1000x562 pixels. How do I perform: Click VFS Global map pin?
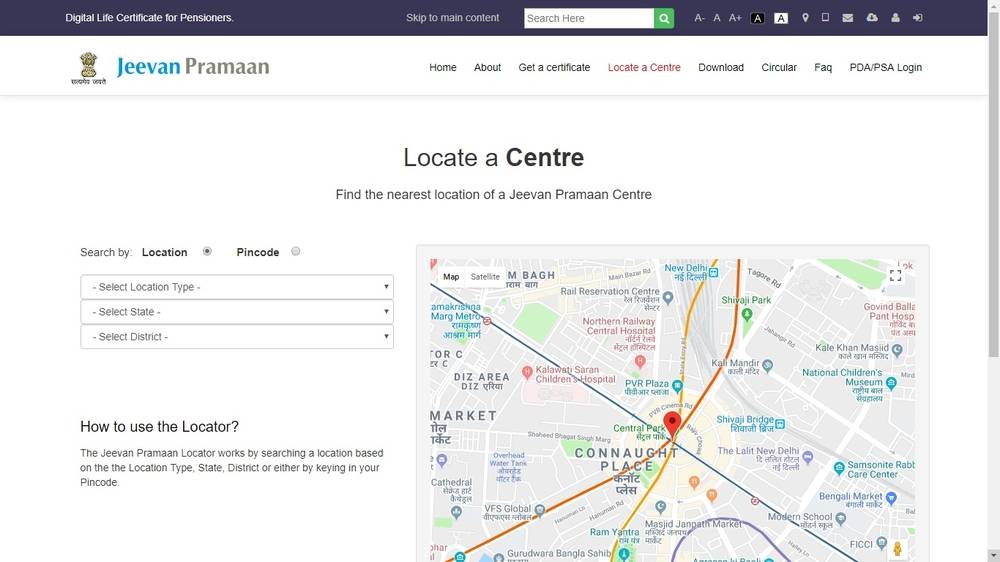(540, 510)
